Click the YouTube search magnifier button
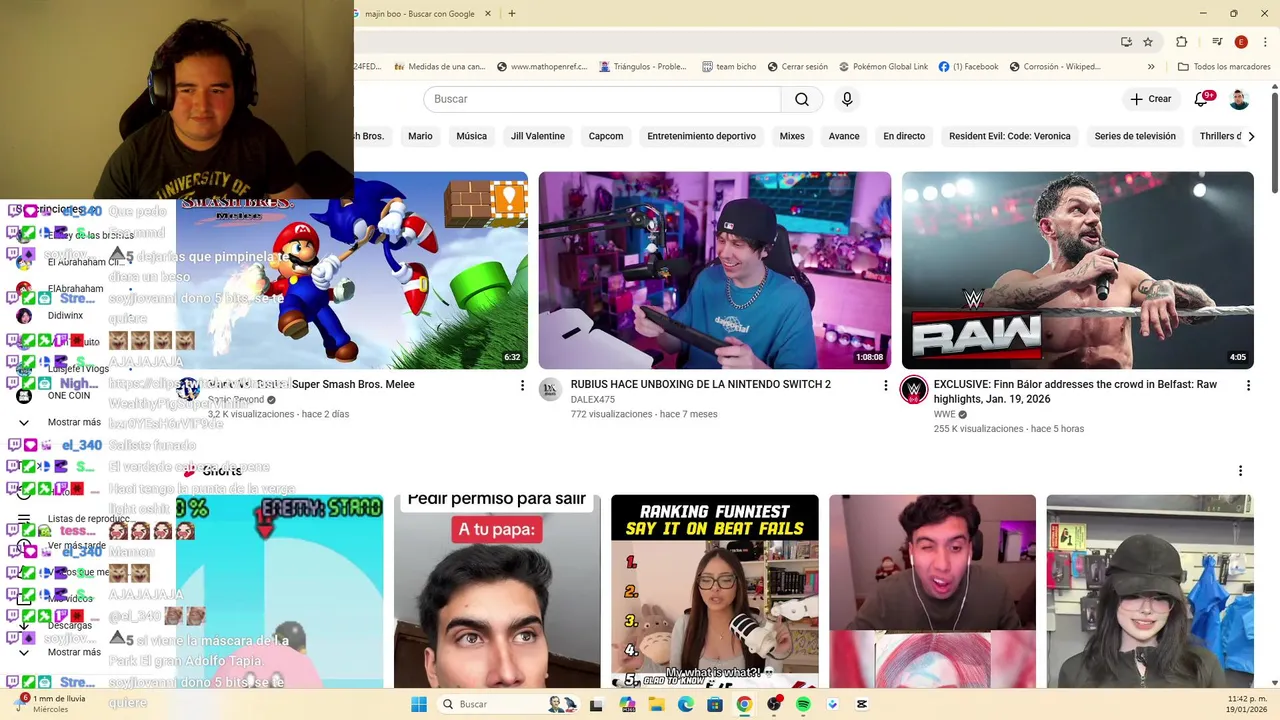1280x720 pixels. click(802, 99)
